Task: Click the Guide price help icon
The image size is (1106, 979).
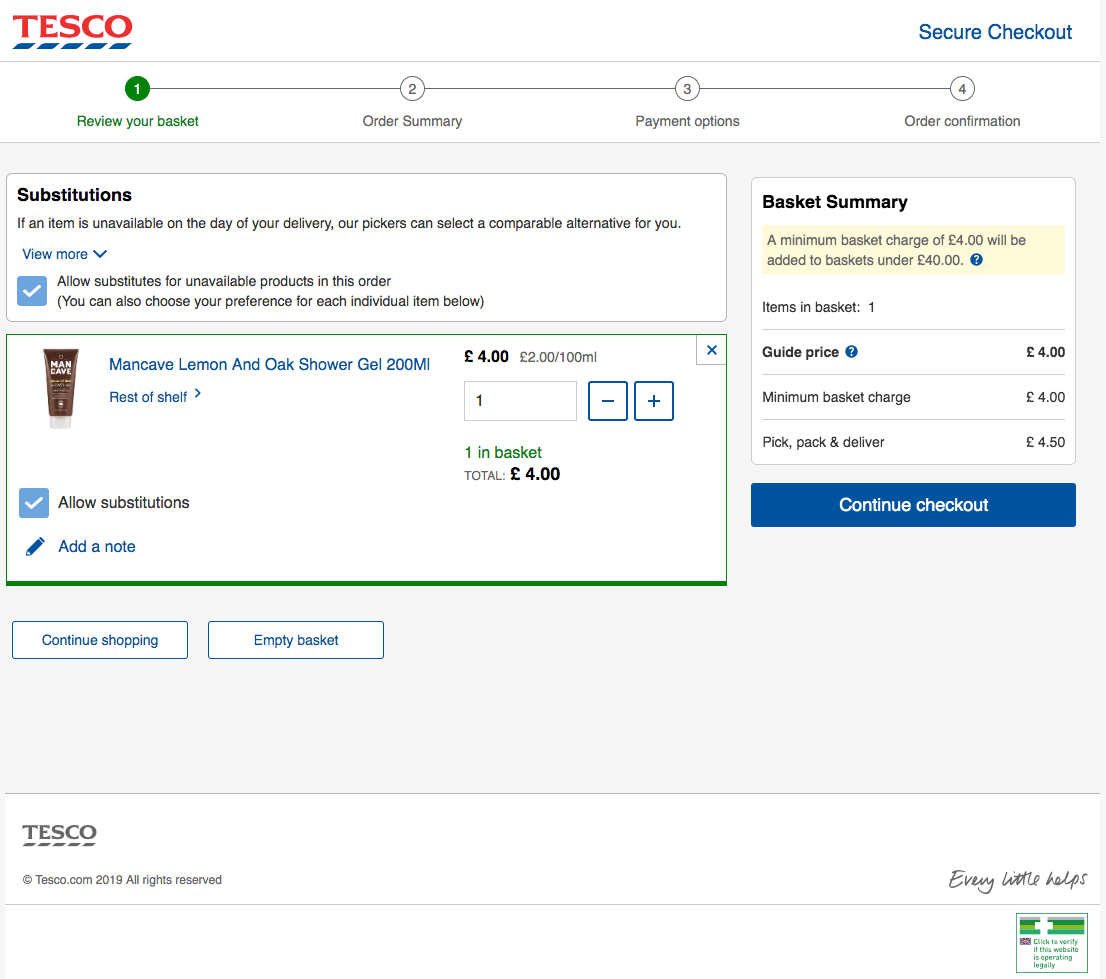Action: coord(849,351)
